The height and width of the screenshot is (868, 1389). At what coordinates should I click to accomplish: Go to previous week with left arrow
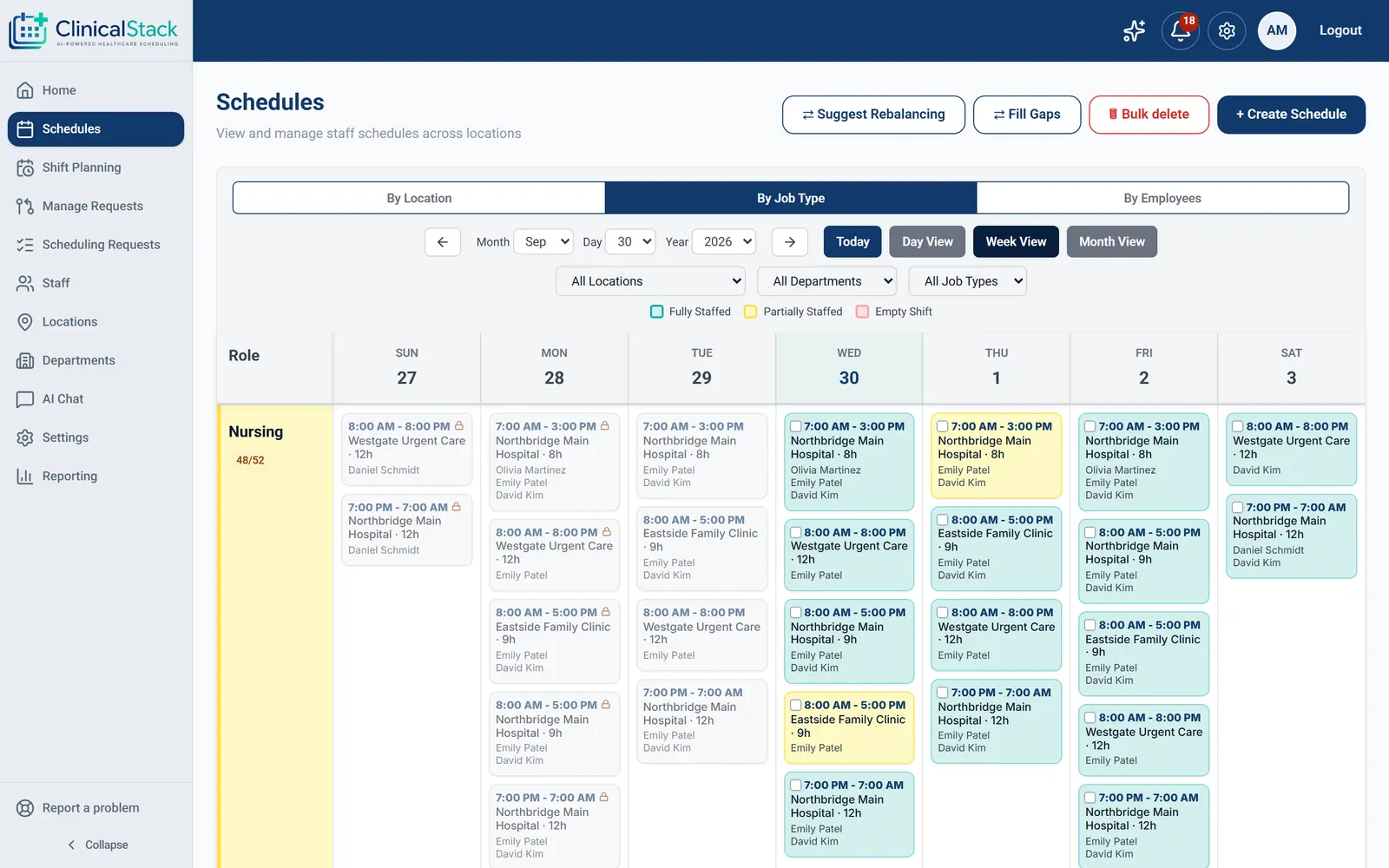pos(443,242)
